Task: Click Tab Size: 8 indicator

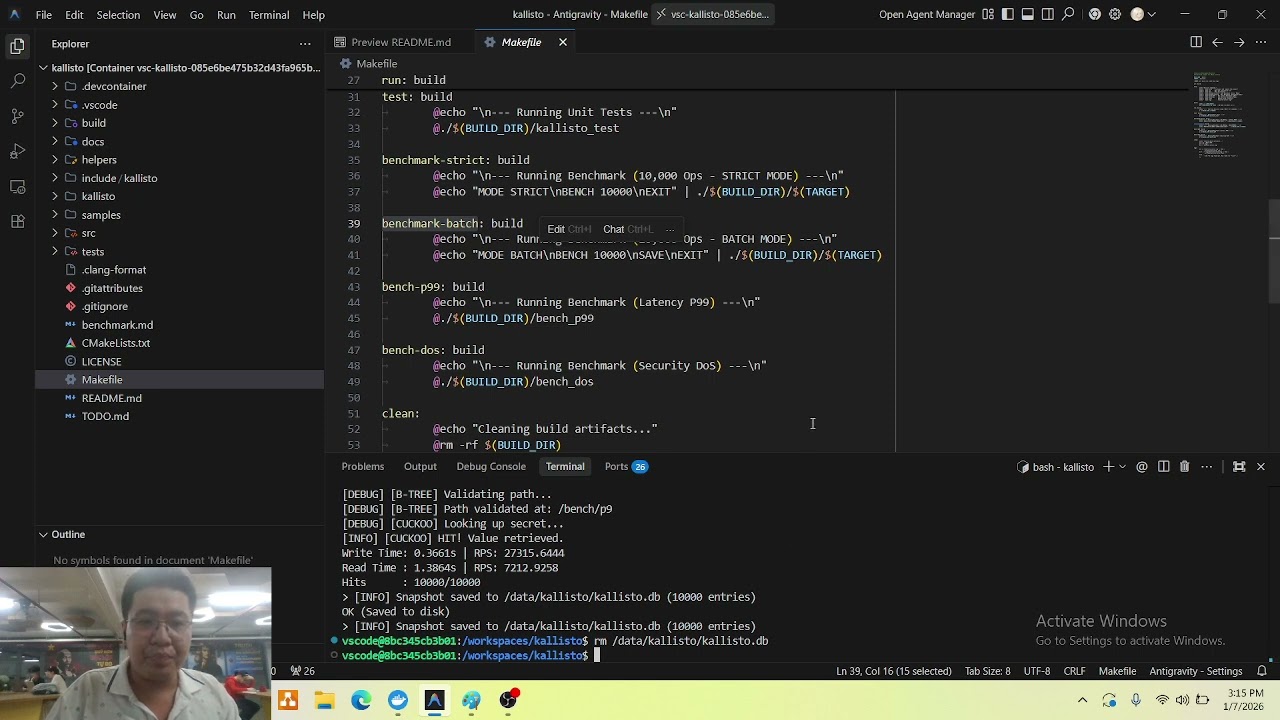Action: point(987,671)
